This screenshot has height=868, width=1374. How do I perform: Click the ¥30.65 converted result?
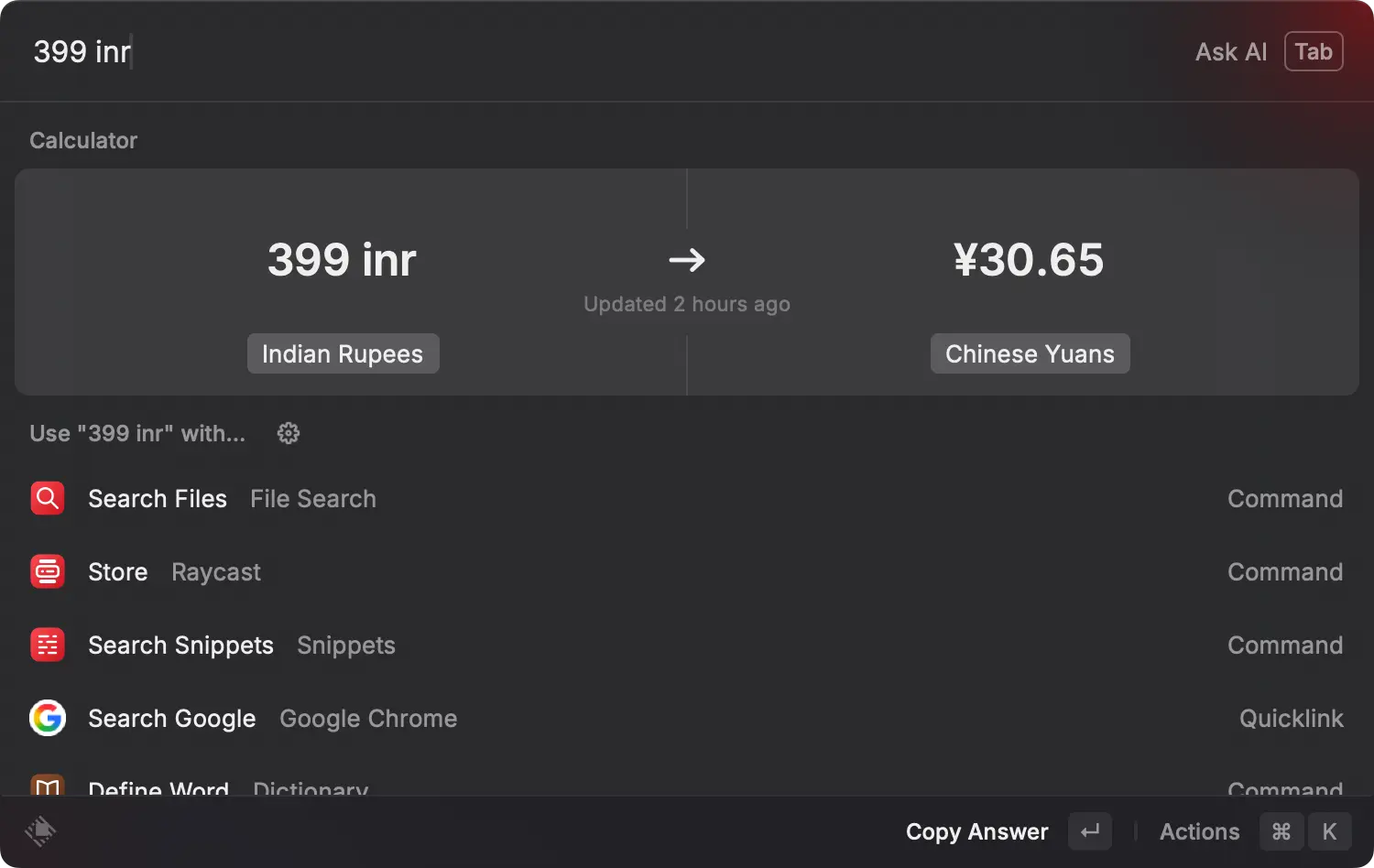[1029, 260]
